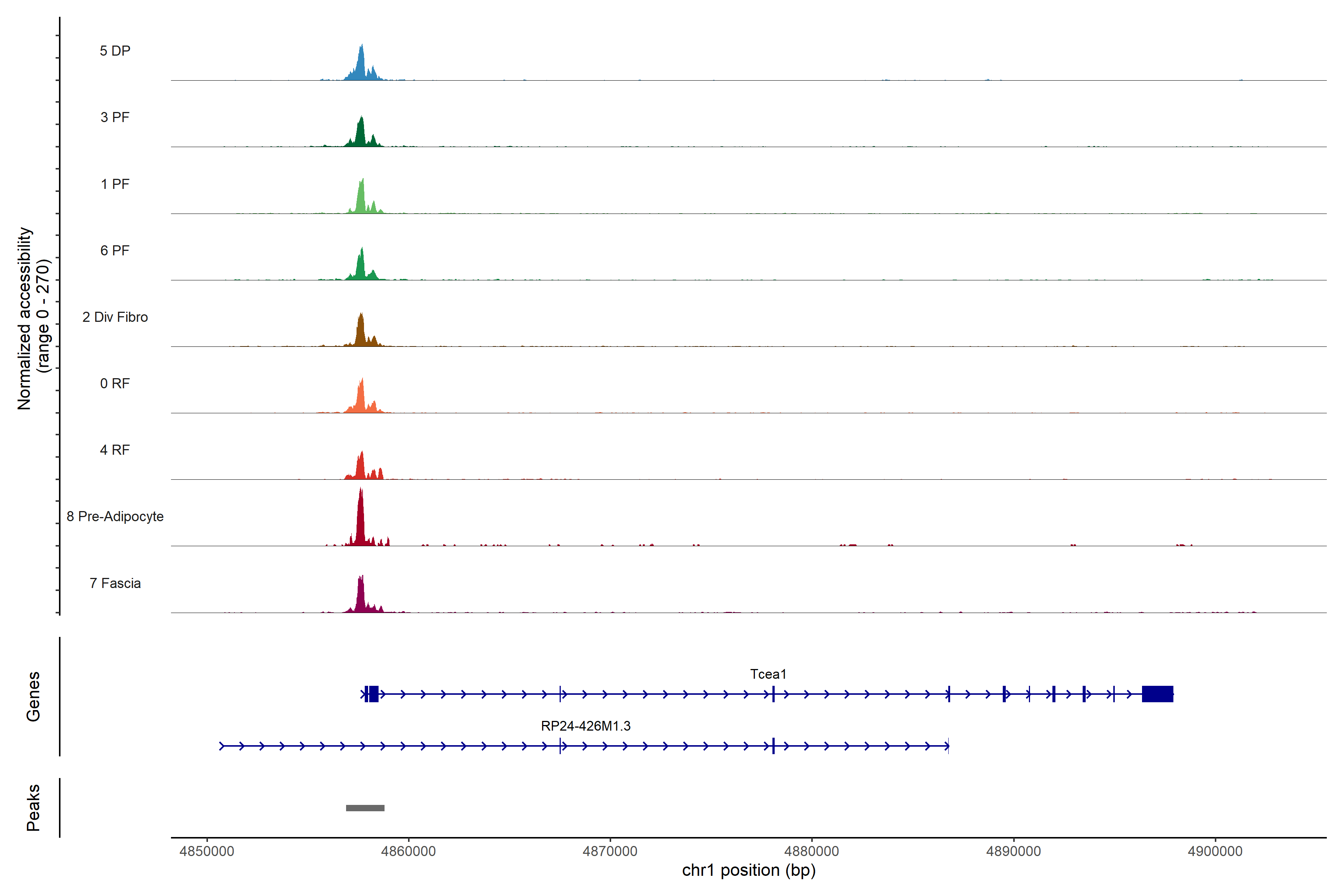Click the 8 Pre-Adipocyte track label

click(x=115, y=516)
